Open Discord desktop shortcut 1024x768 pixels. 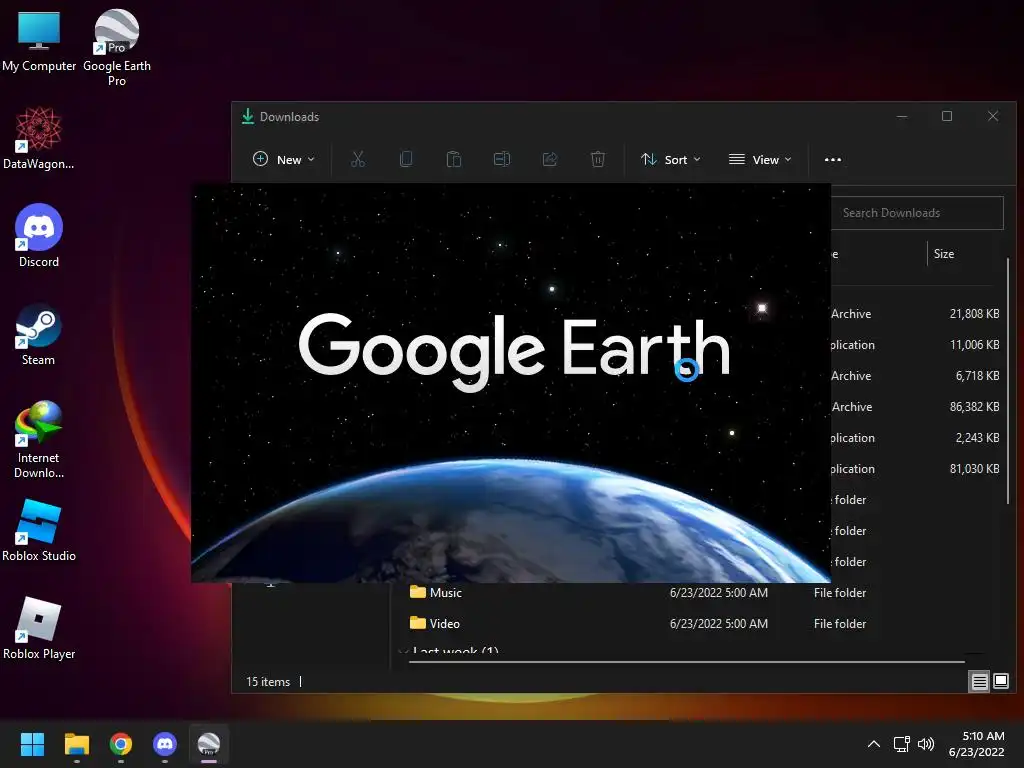[39, 236]
